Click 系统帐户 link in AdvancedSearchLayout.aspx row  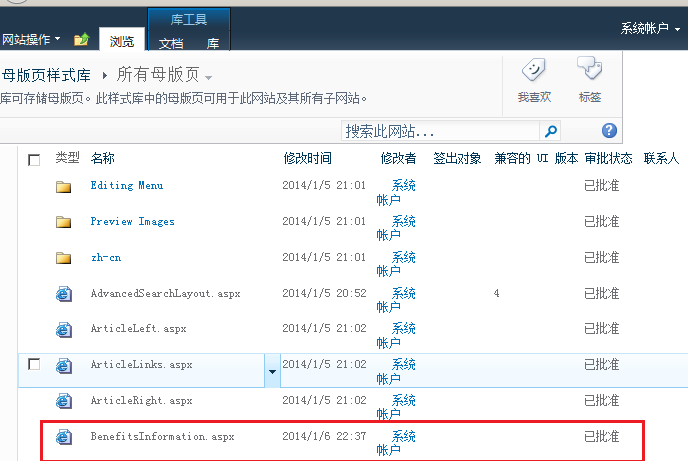point(396,300)
